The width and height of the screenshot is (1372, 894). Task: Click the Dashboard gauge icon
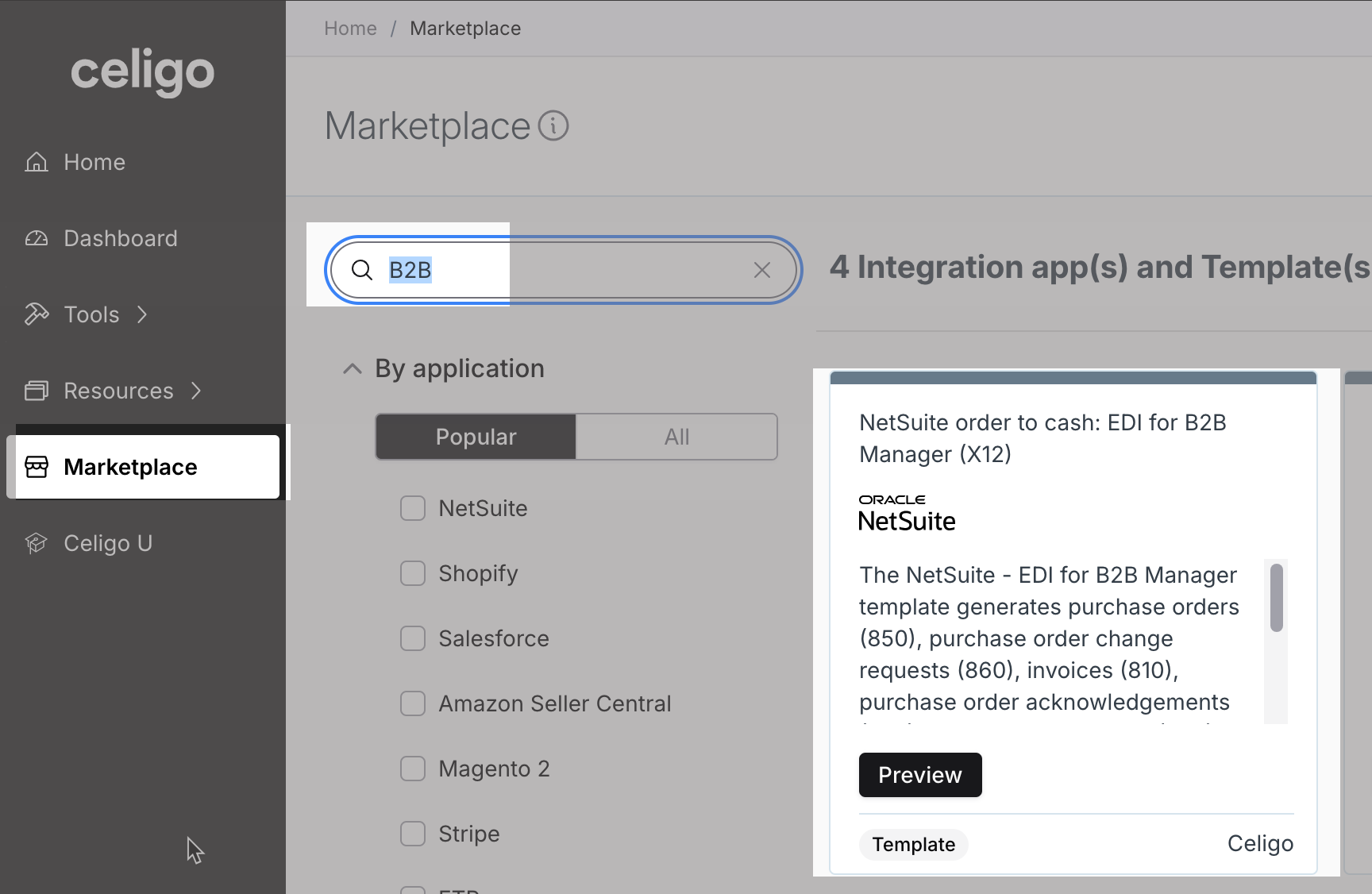[x=37, y=238]
